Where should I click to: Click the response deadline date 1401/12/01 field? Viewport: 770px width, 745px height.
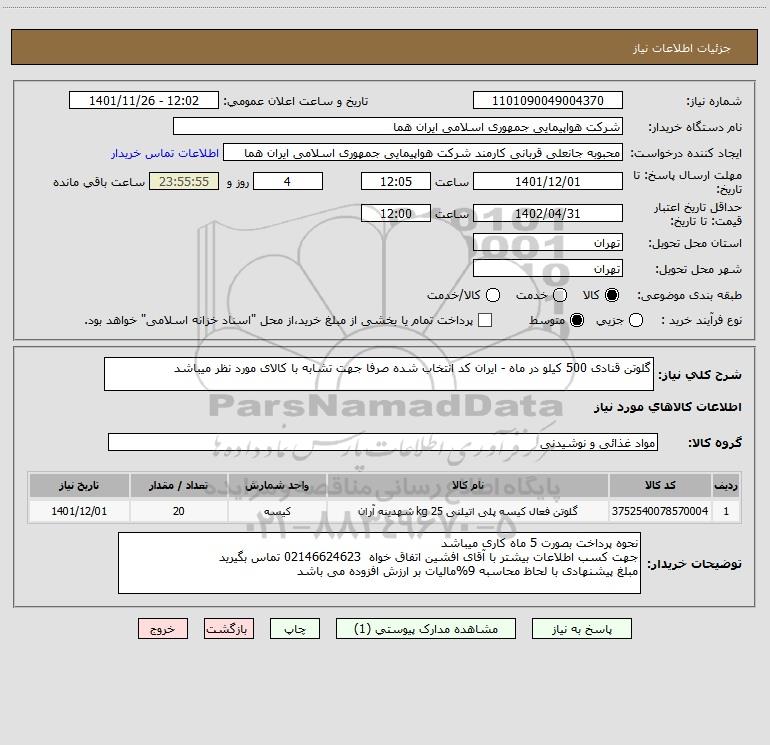pyautogui.click(x=548, y=182)
